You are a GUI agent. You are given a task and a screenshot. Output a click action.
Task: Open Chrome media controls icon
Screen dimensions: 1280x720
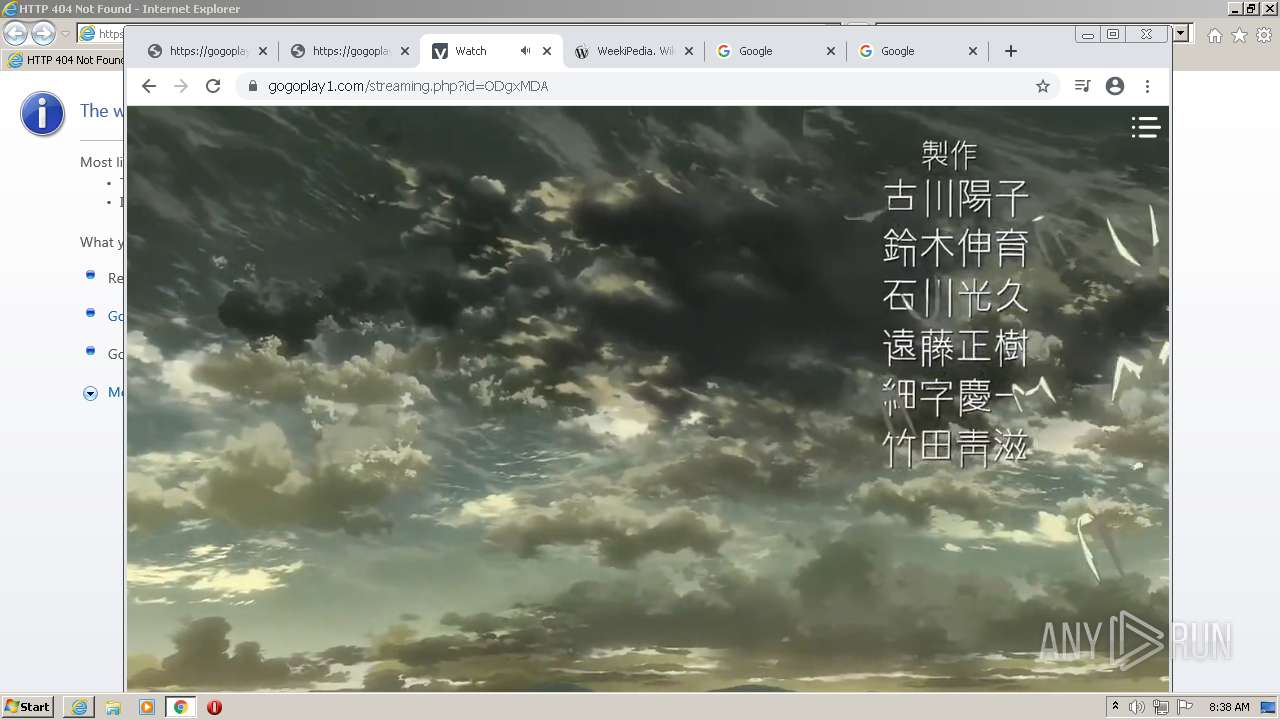(1082, 86)
